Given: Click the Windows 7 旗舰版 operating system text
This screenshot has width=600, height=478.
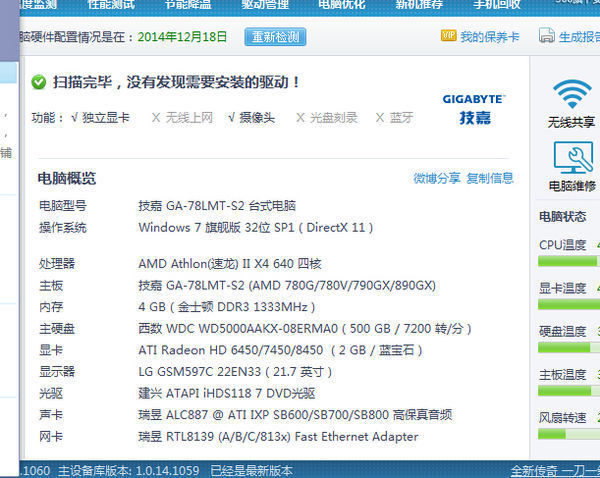Looking at the screenshot, I should point(256,228).
